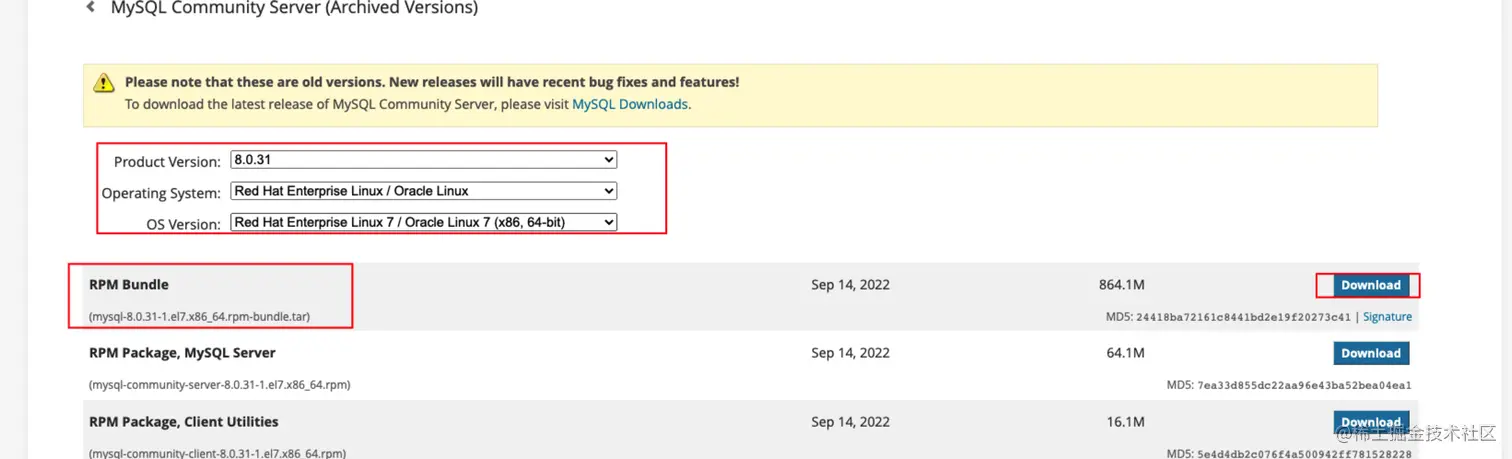
Task: Click the MySQL Server MD5 checksum value
Action: [x=1303, y=385]
